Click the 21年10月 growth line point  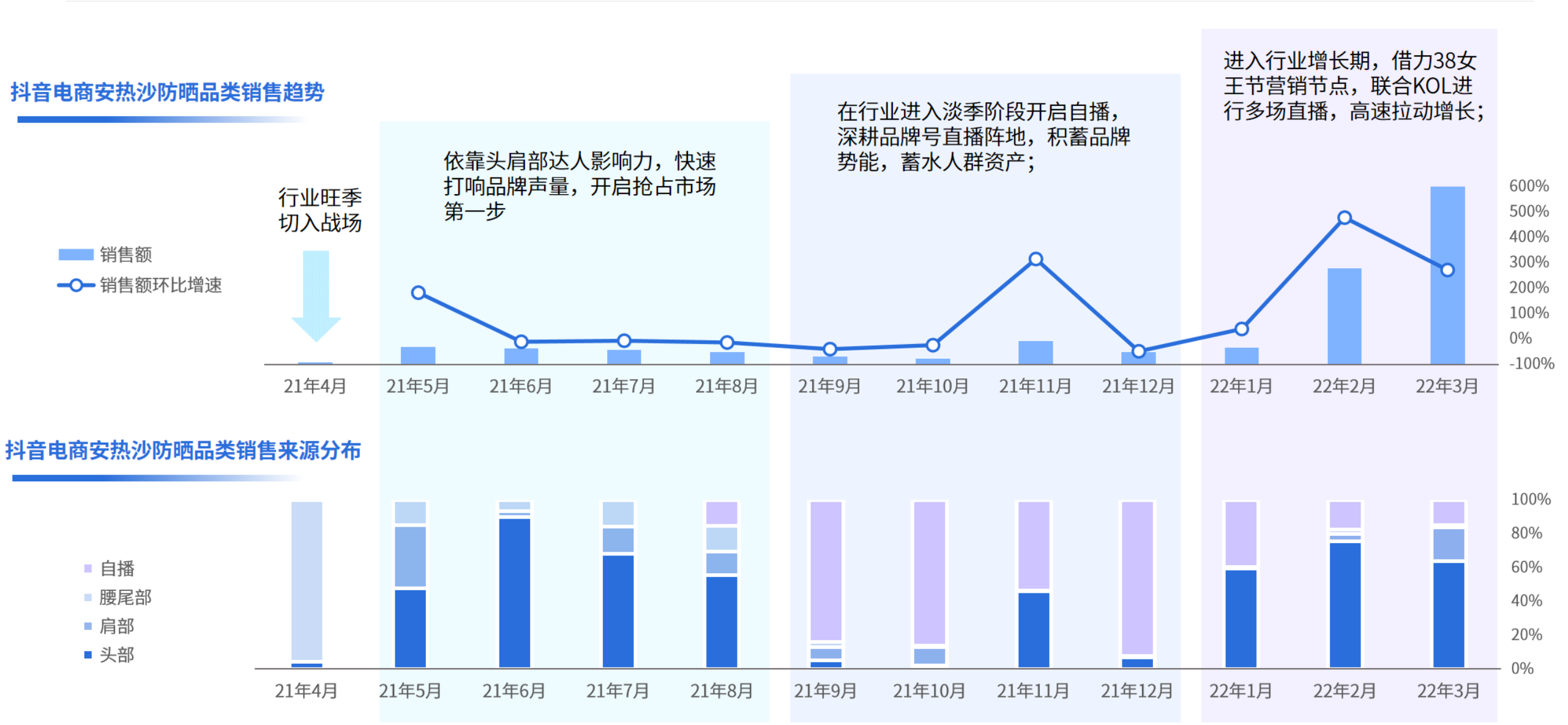(932, 345)
